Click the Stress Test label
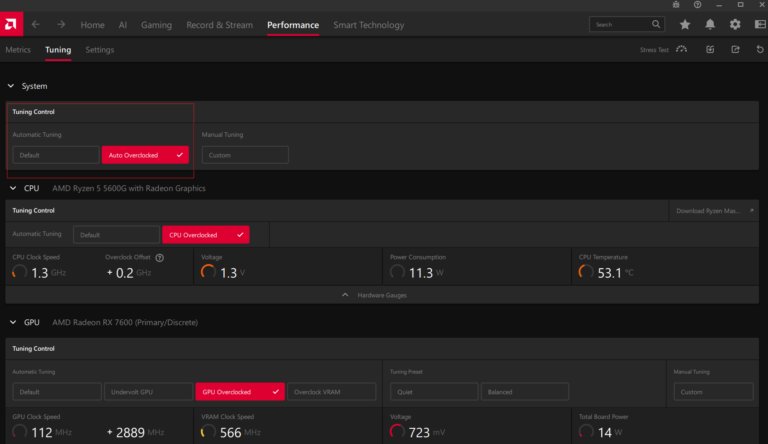This screenshot has width=768, height=444. [654, 50]
